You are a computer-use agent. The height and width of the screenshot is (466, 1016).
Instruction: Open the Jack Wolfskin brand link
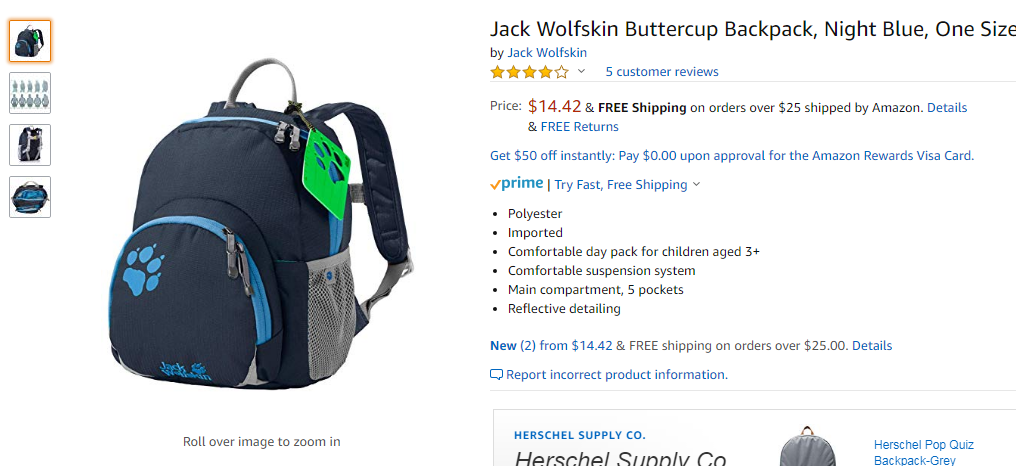(547, 52)
